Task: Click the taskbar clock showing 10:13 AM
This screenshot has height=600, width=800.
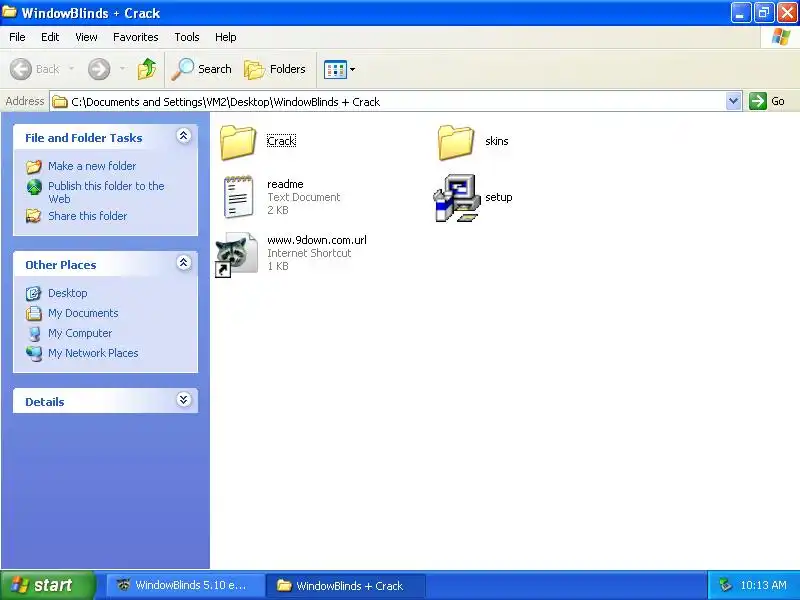Action: tap(763, 585)
